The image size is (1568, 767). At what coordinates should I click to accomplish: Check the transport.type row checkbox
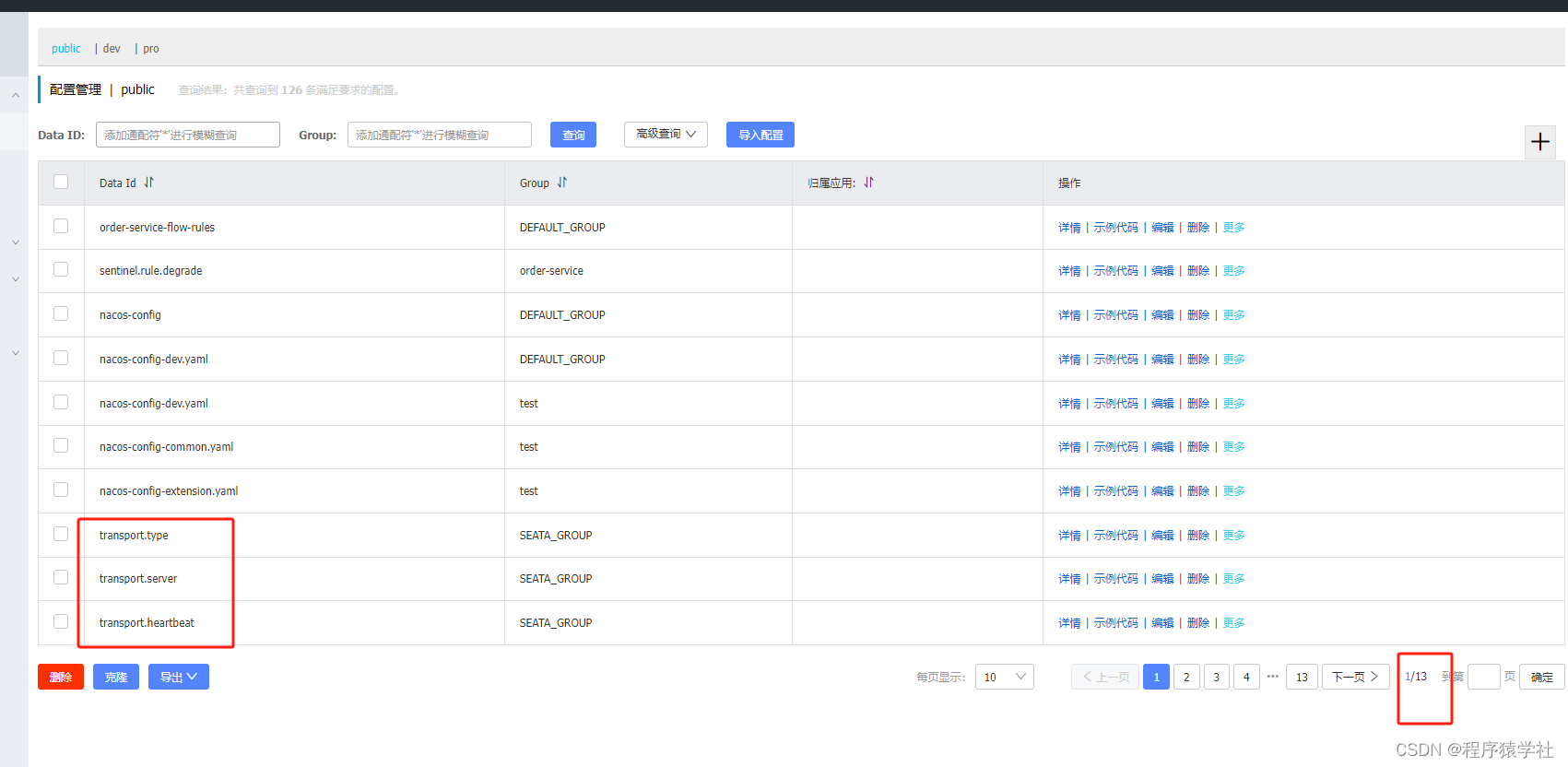pyautogui.click(x=61, y=534)
